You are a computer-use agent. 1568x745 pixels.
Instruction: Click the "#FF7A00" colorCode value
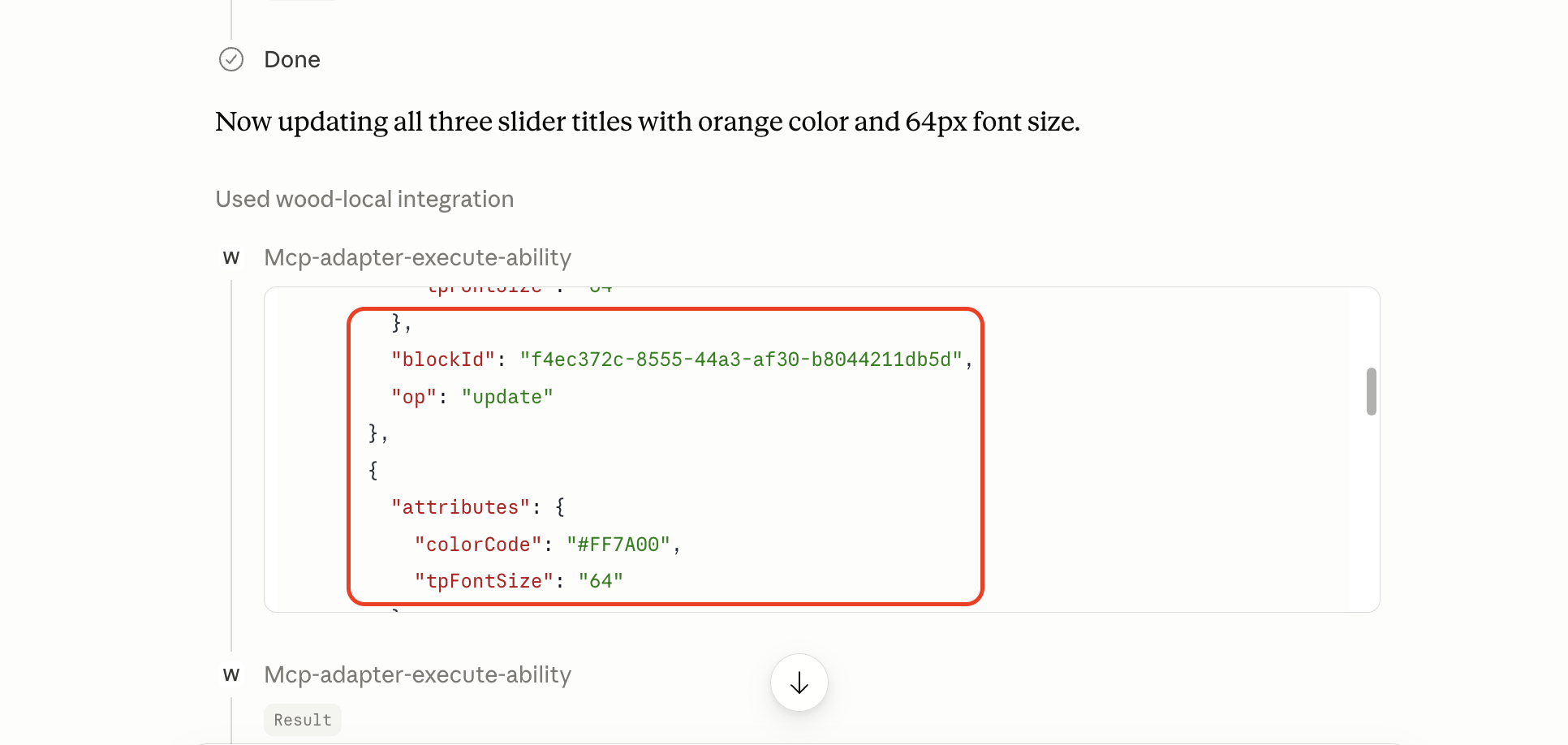coord(618,545)
